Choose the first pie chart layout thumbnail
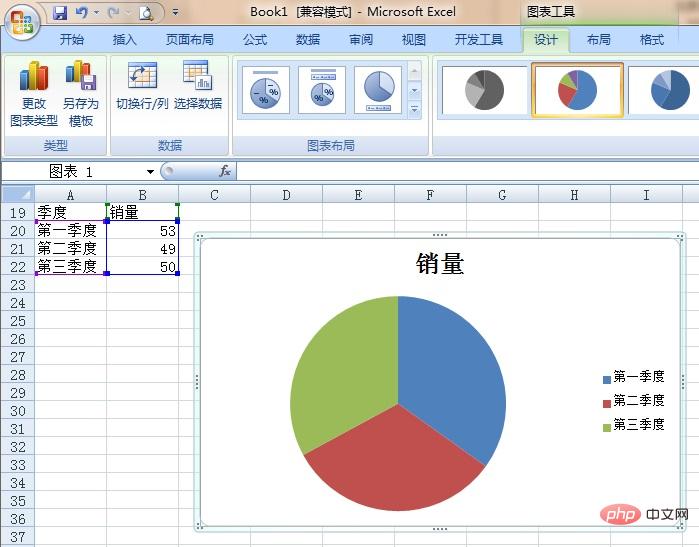This screenshot has height=547, width=699. point(266,90)
